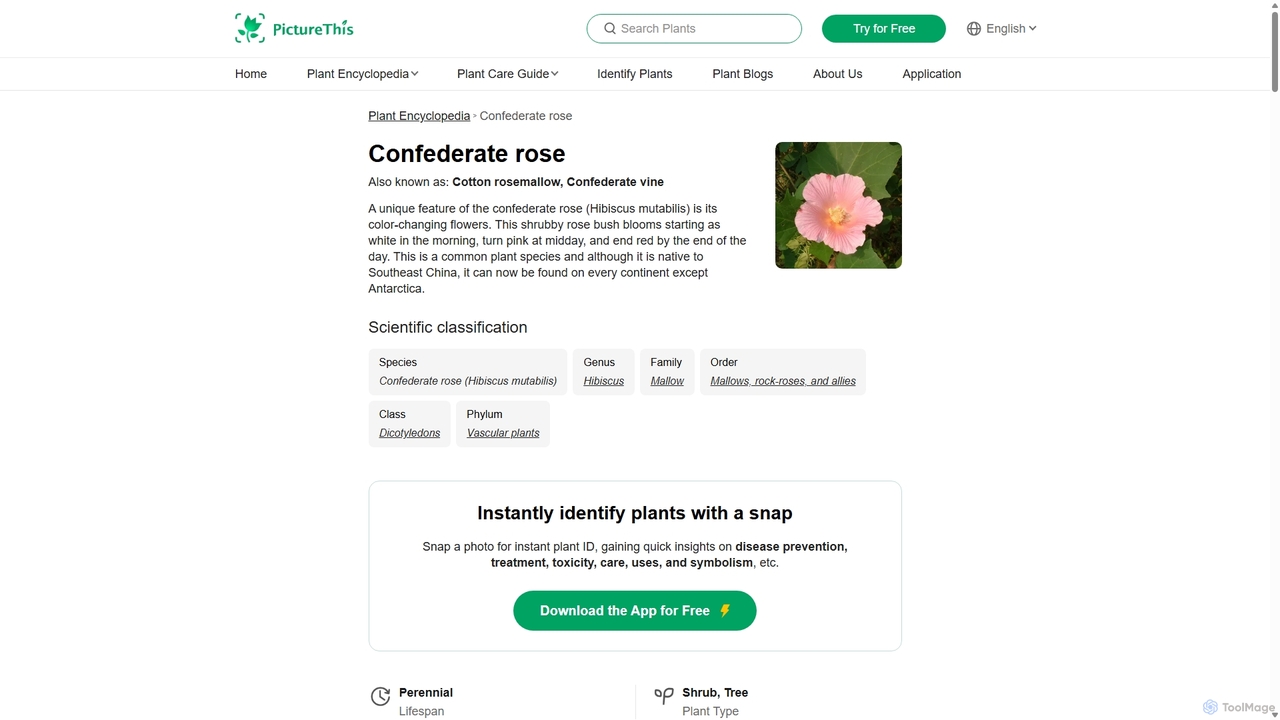Click the Scientific classification heading
Viewport: 1280px width, 720px height.
pyautogui.click(x=448, y=327)
